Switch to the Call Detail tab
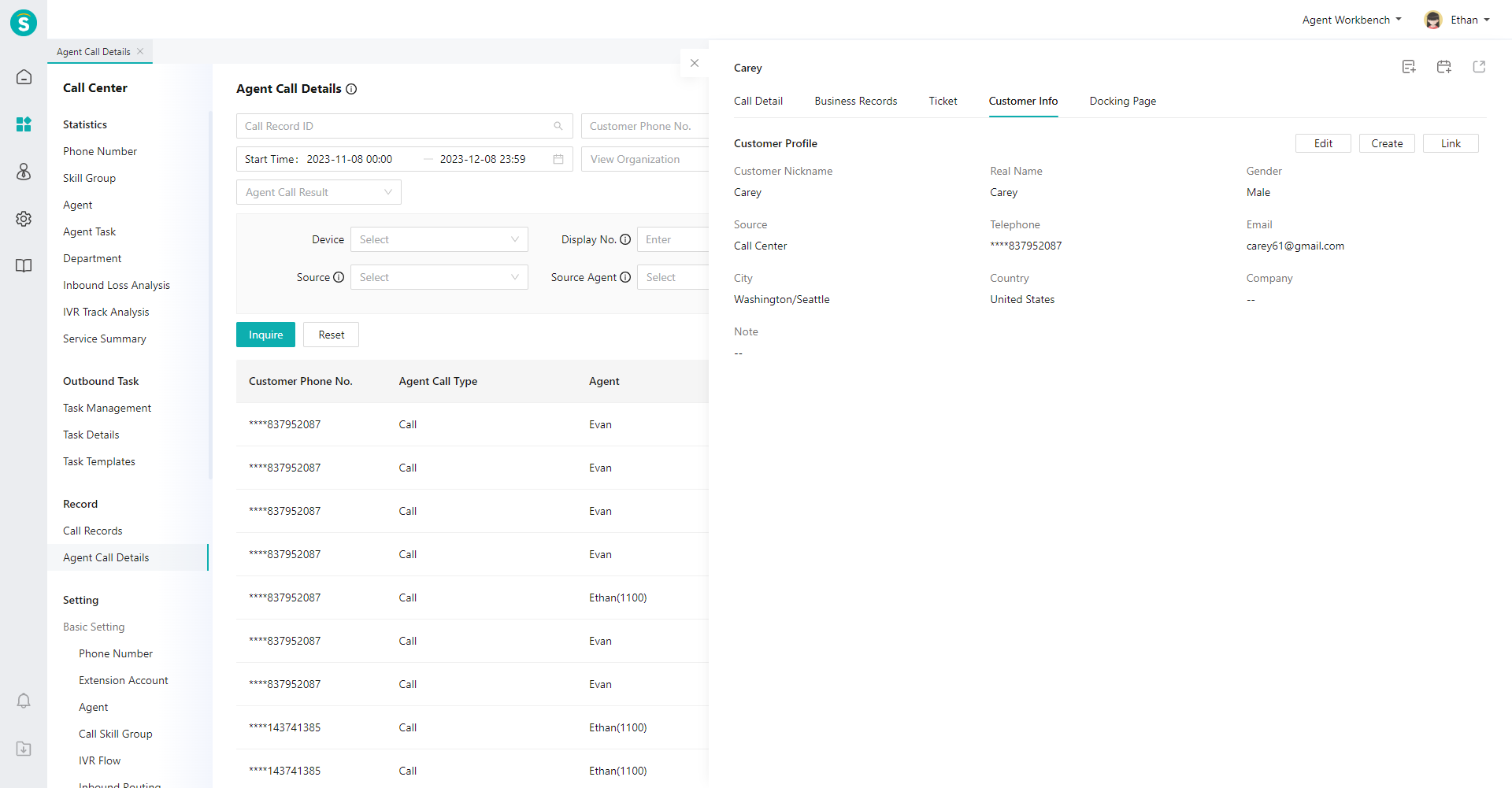 click(x=758, y=101)
